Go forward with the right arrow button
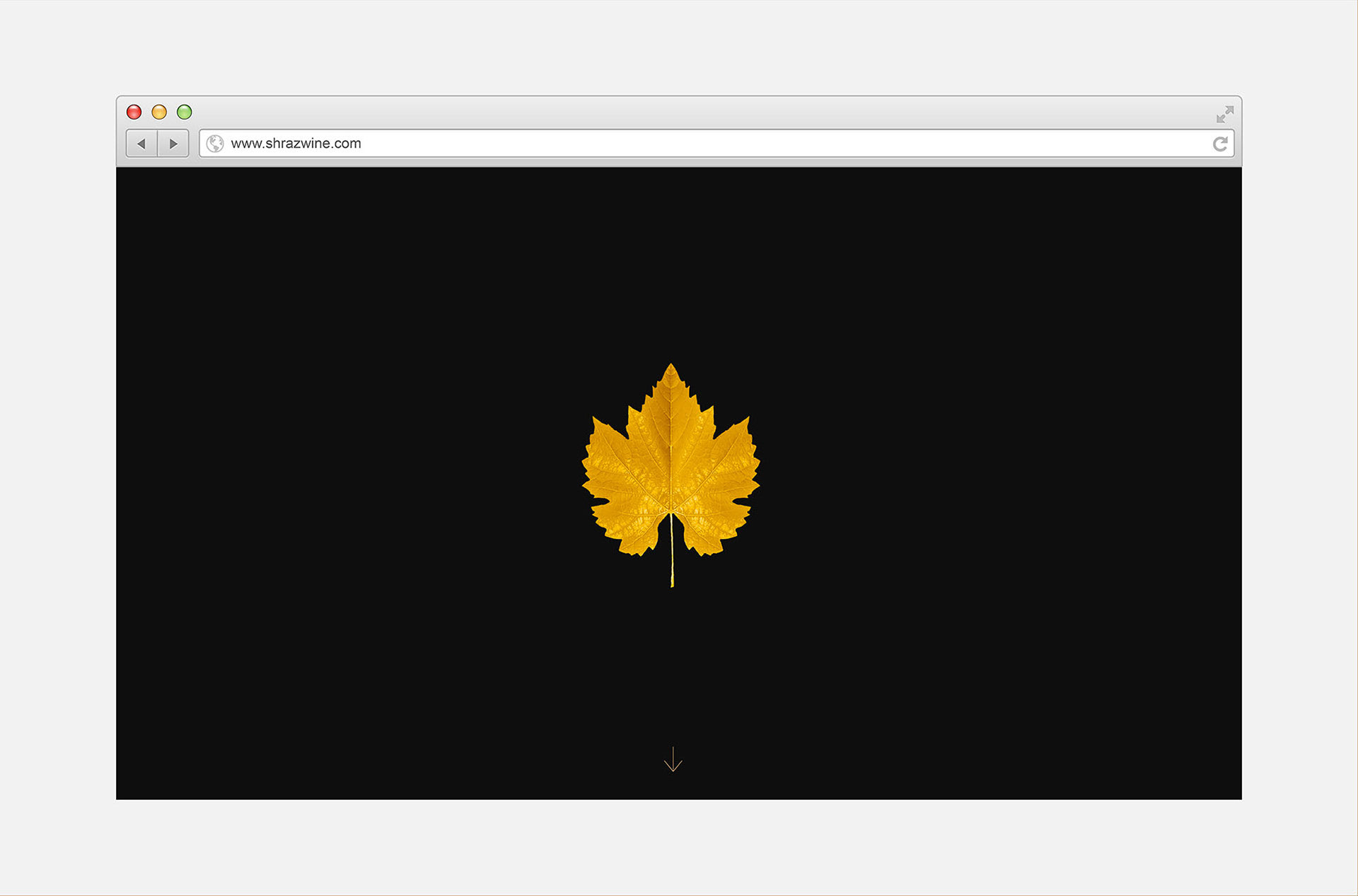Screen dimensions: 1358x896 coord(173,144)
